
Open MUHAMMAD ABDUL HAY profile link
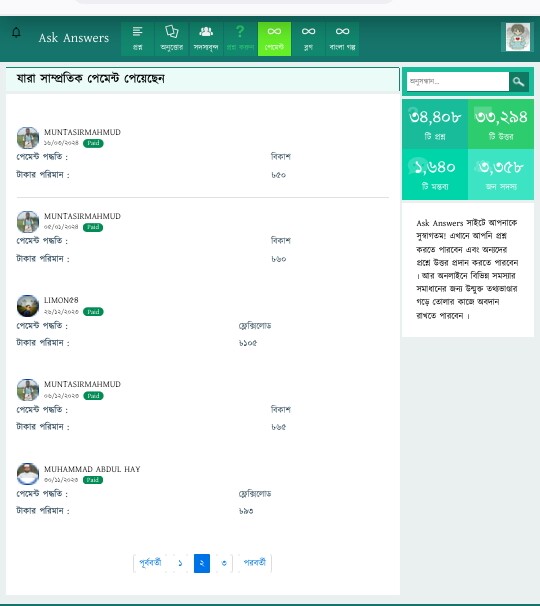point(92,469)
